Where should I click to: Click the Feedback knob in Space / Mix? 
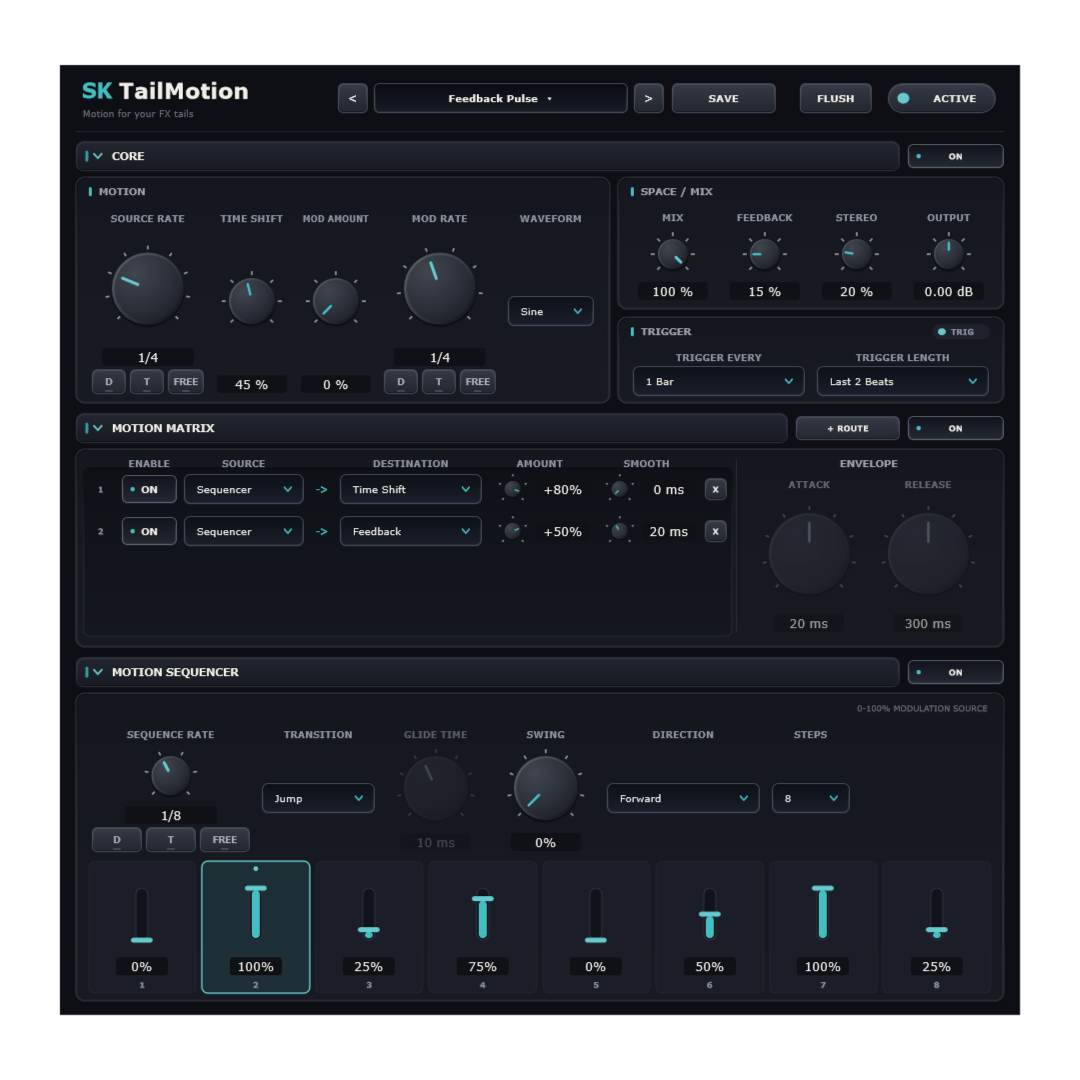[x=765, y=254]
